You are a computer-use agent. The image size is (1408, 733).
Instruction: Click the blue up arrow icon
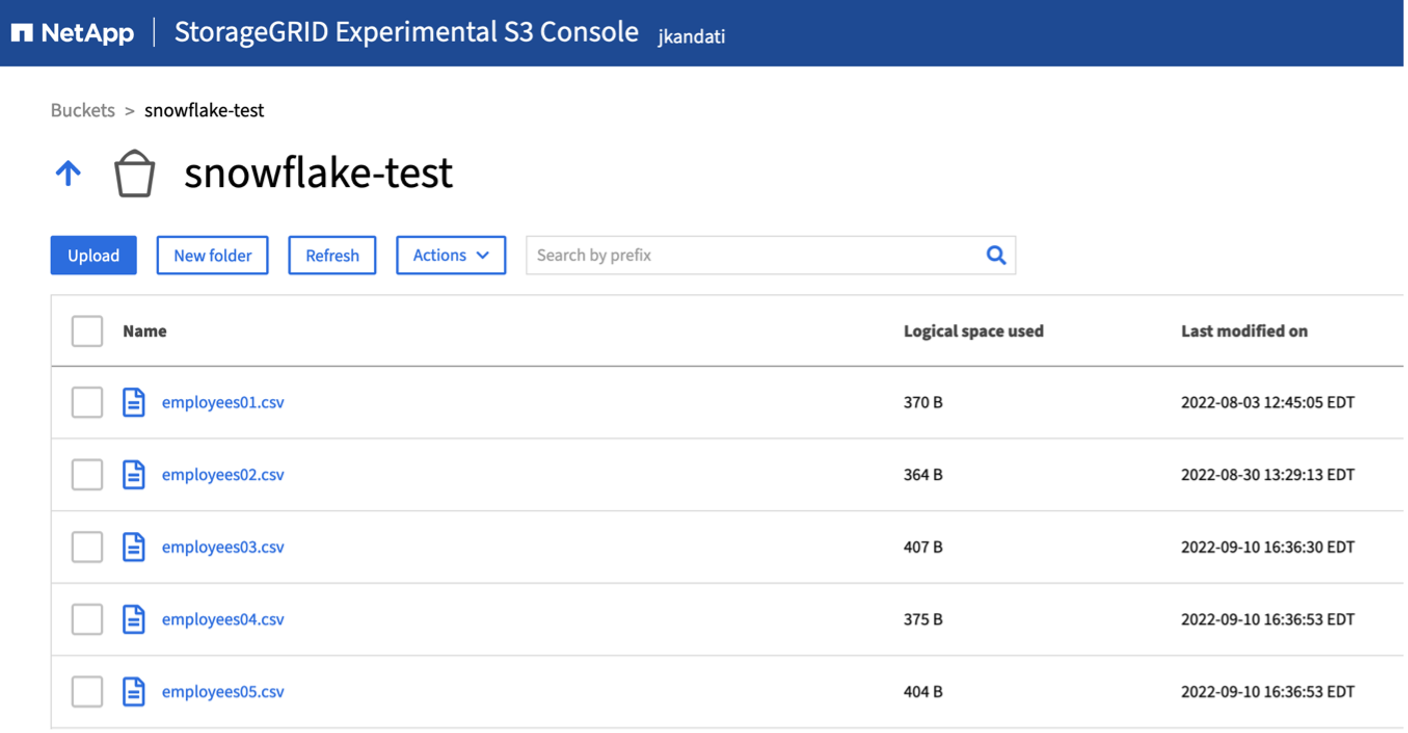(68, 174)
